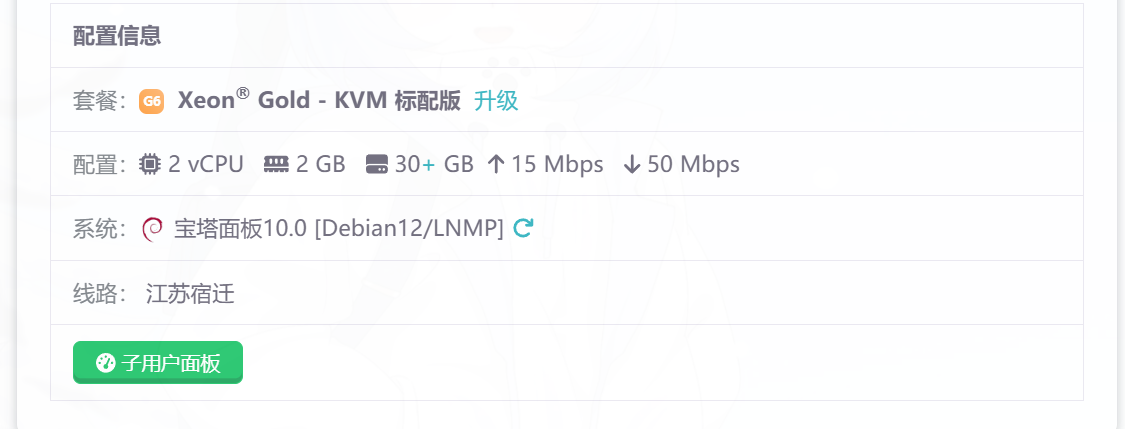Click the teal reinstall system refresh icon

523,228
